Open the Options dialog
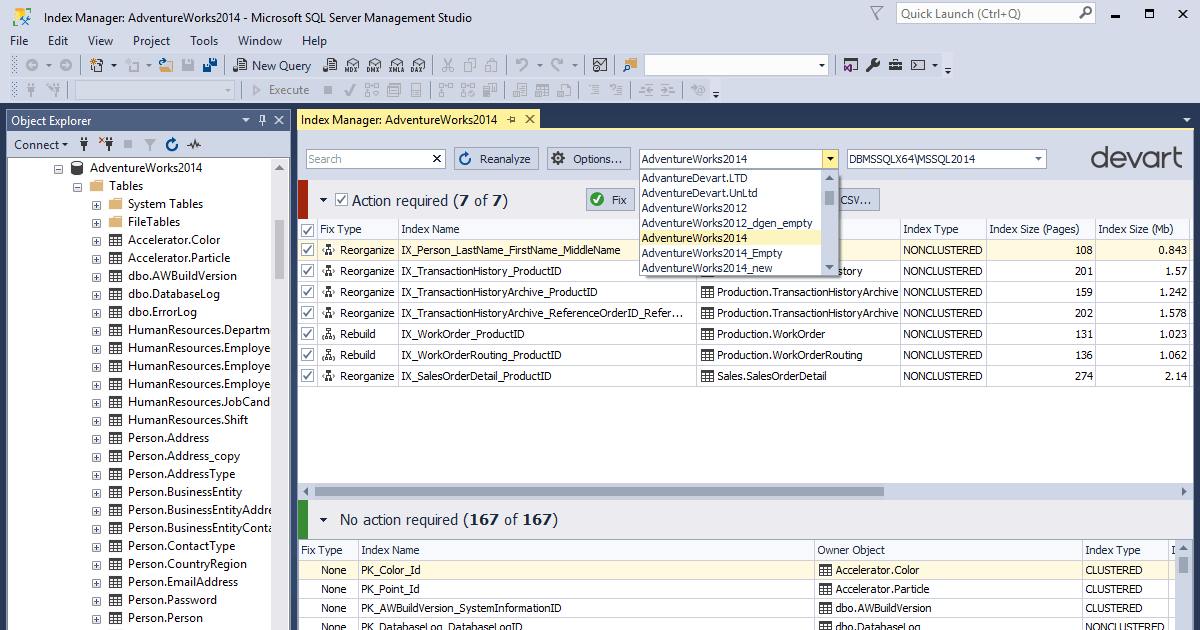 [589, 158]
